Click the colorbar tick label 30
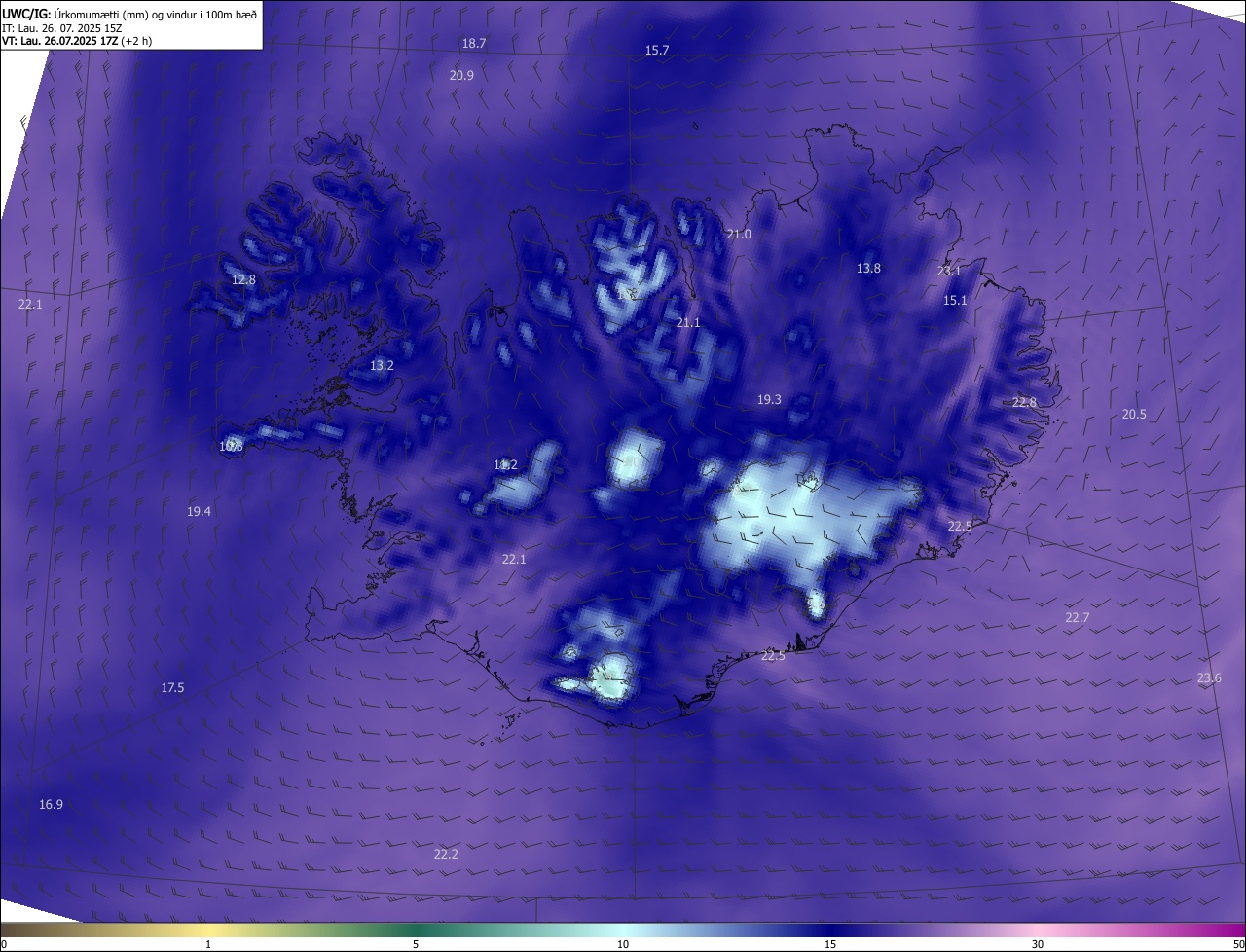Viewport: 1246px width, 952px height. [1038, 944]
